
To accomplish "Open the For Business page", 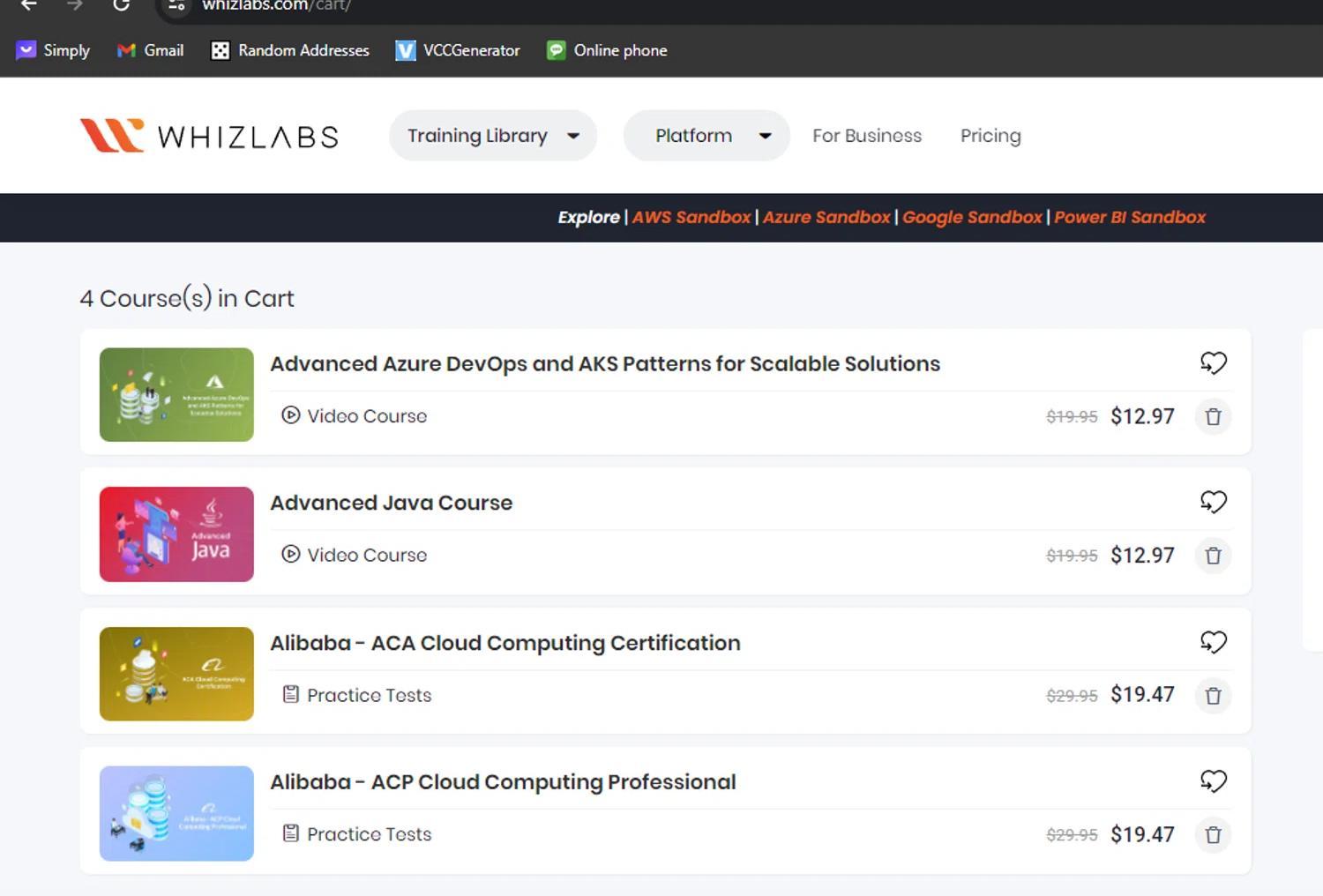I will point(867,136).
